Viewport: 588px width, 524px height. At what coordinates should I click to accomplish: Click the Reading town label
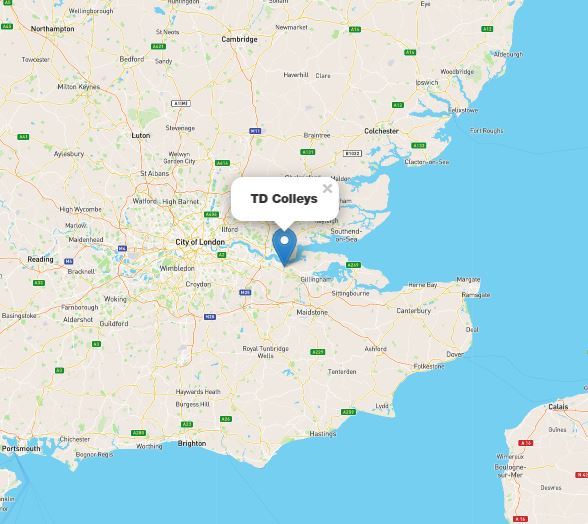tap(40, 259)
